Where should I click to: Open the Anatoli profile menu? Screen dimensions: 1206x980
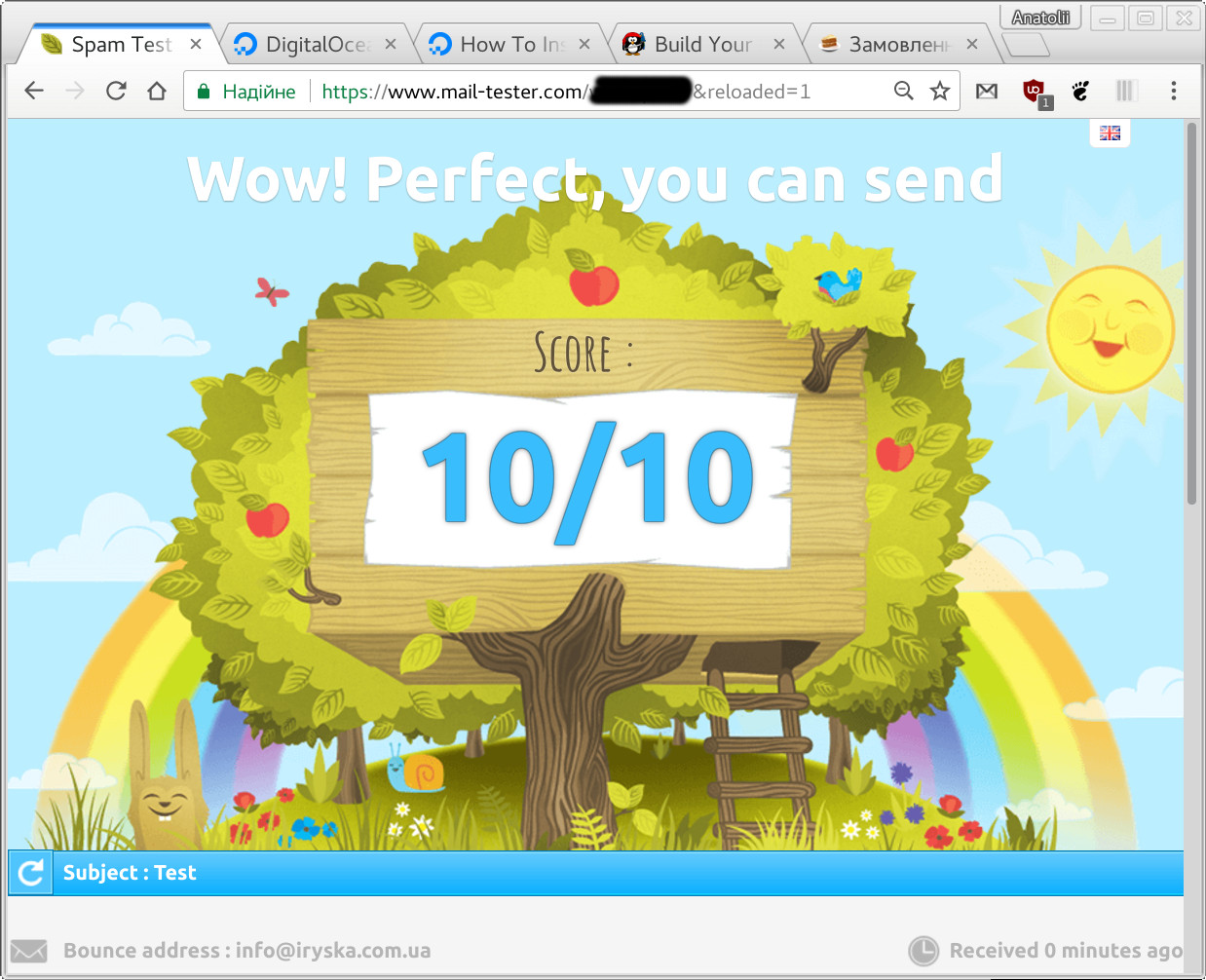1039,17
